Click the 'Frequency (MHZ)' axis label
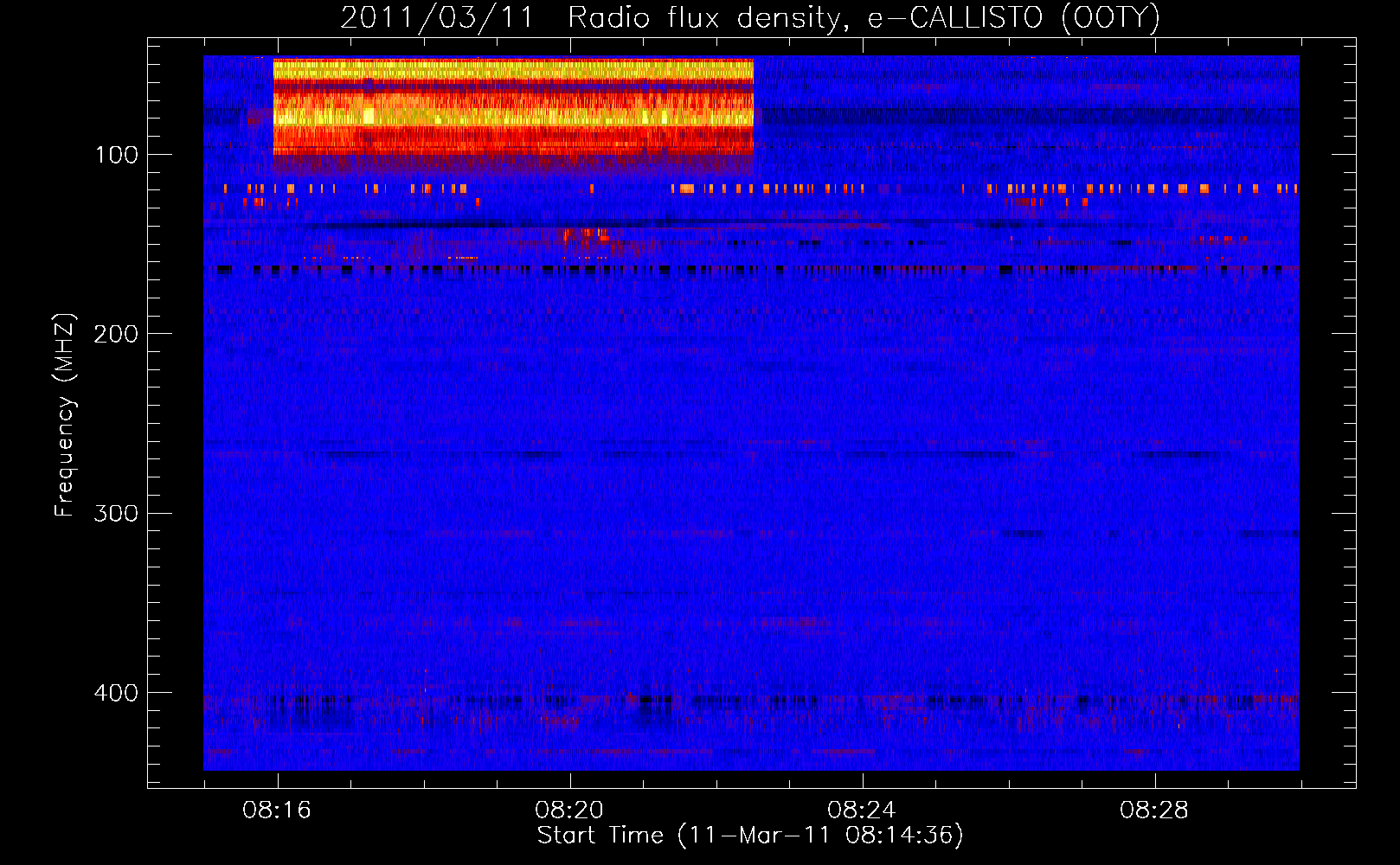Screen dimensions: 1400x865 [x=65, y=415]
